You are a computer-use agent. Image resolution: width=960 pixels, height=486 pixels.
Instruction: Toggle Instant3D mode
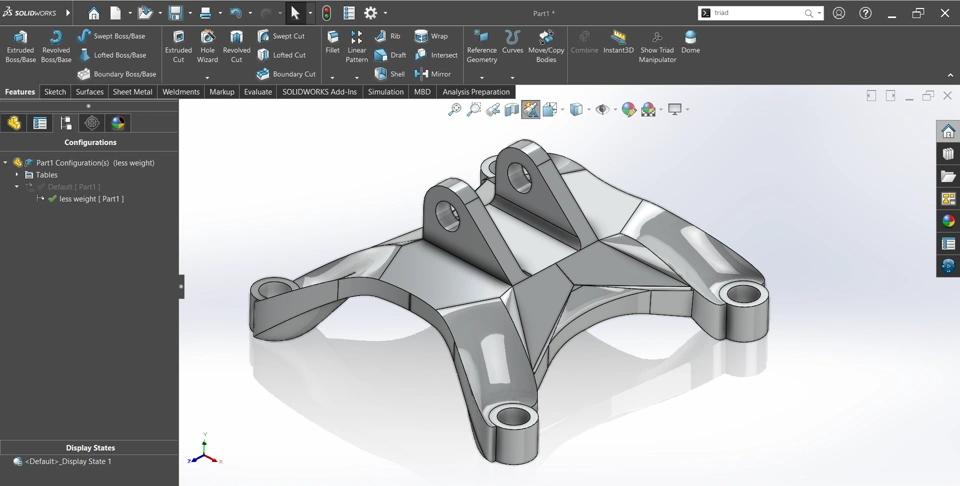(x=618, y=42)
